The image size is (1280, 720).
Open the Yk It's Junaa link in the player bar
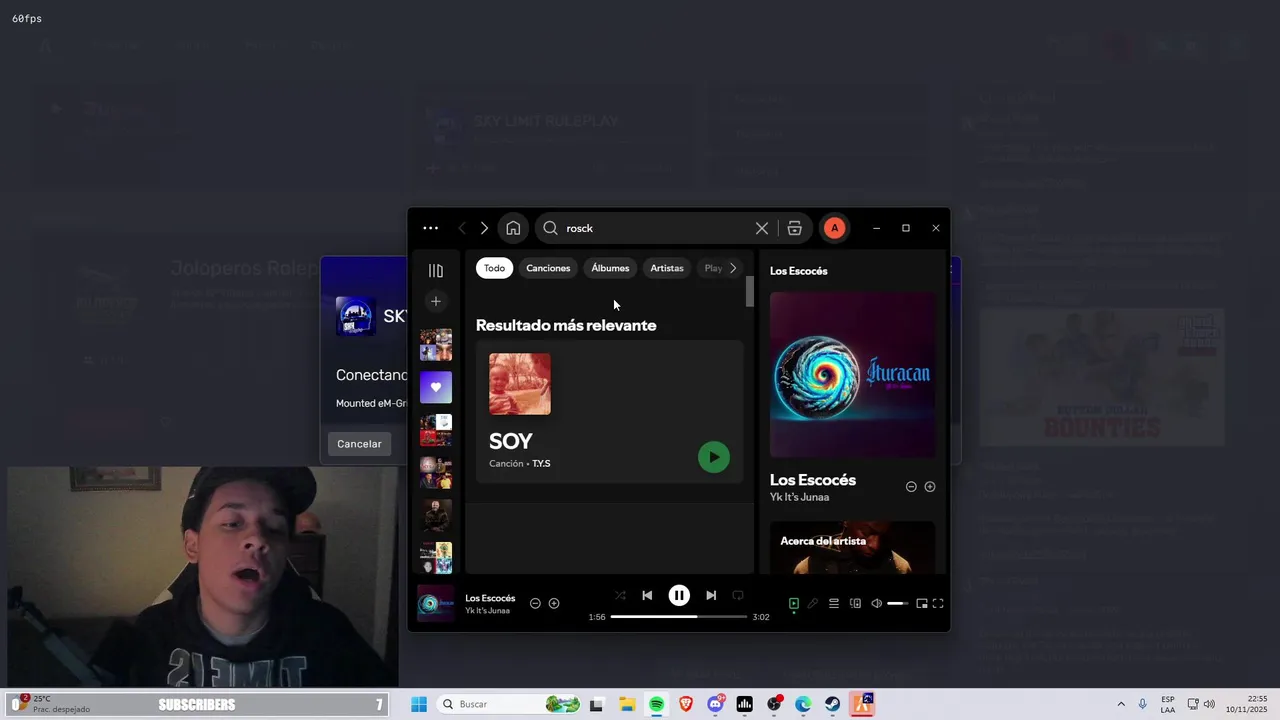(x=487, y=610)
